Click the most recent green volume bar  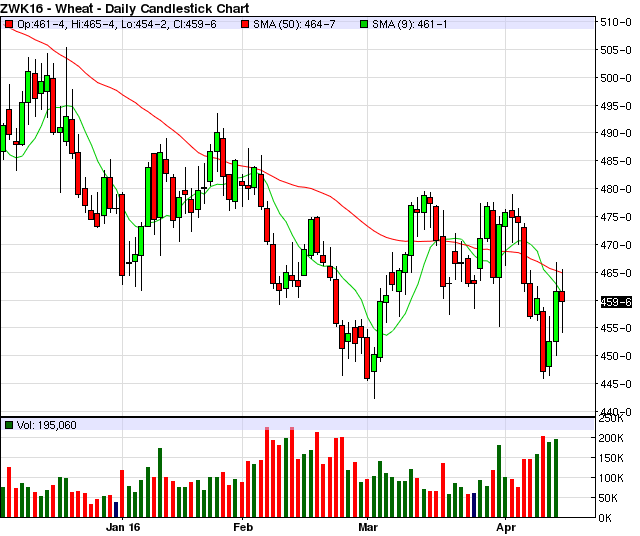coord(556,478)
